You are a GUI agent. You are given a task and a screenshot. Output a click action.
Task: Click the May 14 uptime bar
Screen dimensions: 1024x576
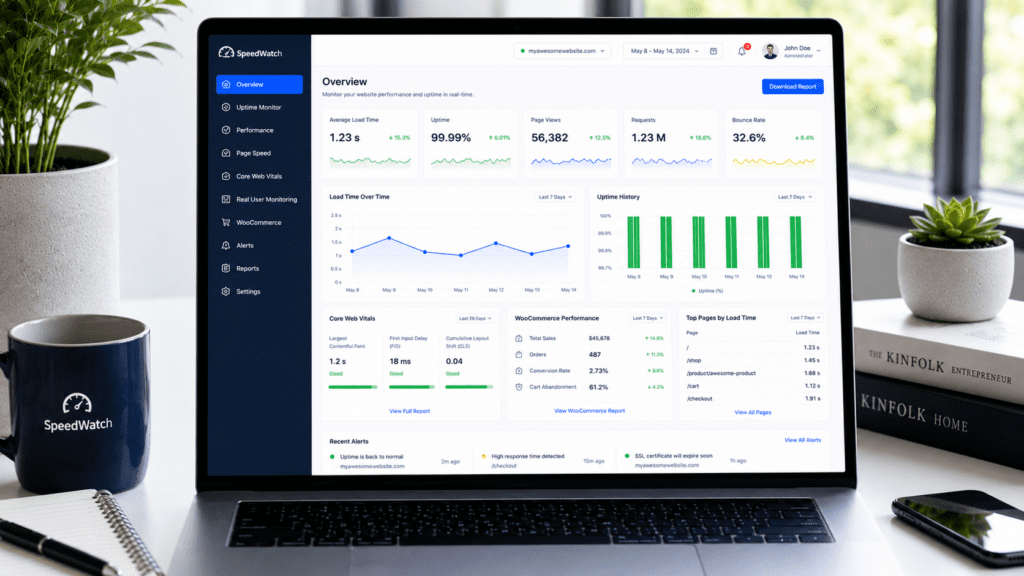click(795, 242)
